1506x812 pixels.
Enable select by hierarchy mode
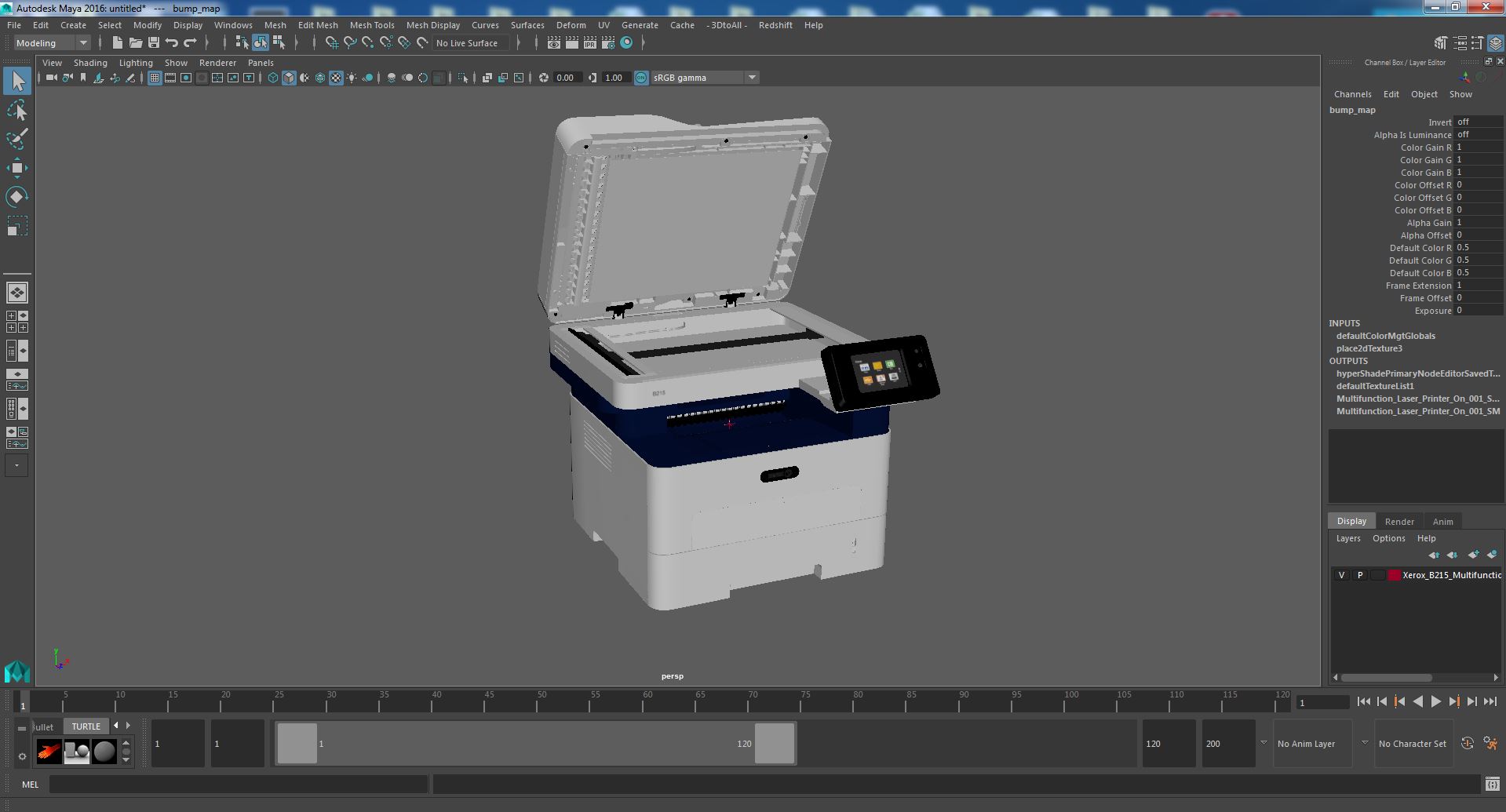pos(242,43)
